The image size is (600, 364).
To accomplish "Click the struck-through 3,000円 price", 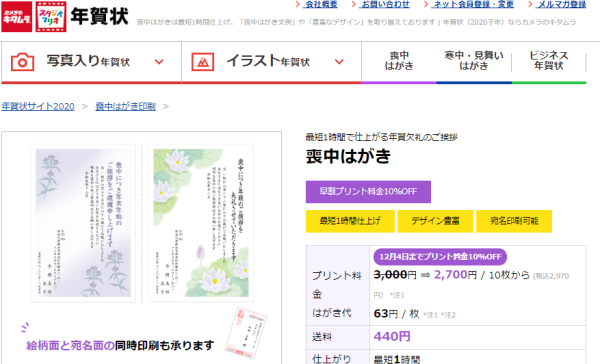I will 395,275.
